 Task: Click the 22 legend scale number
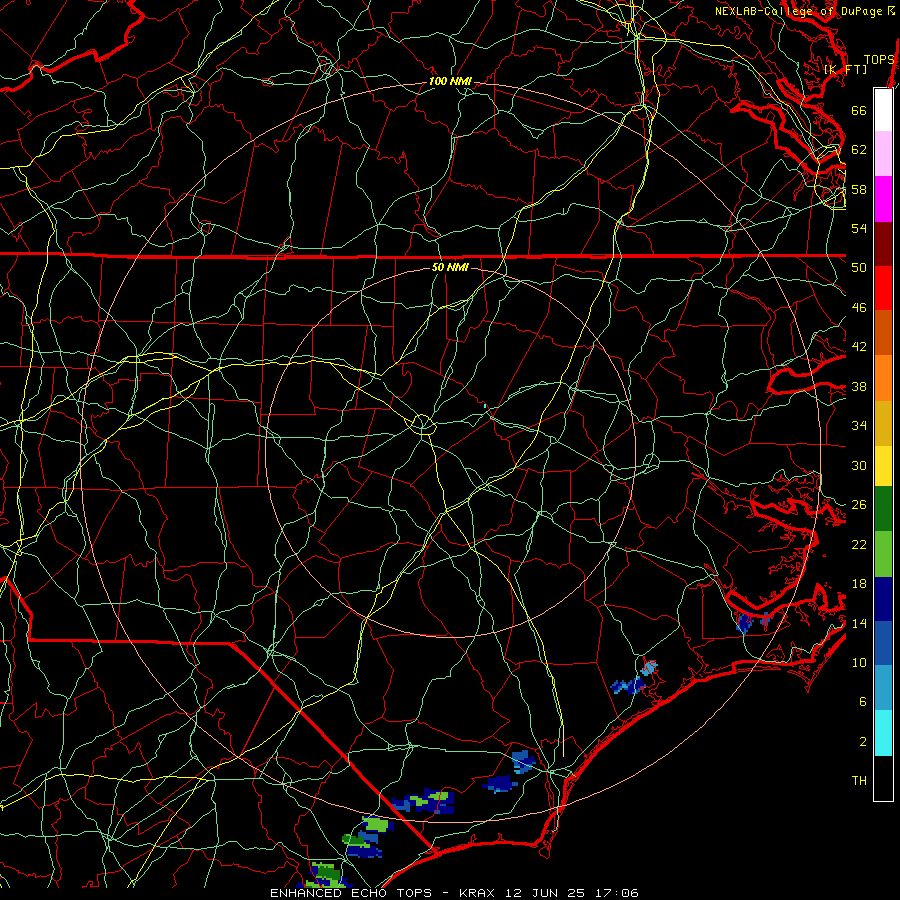point(859,544)
